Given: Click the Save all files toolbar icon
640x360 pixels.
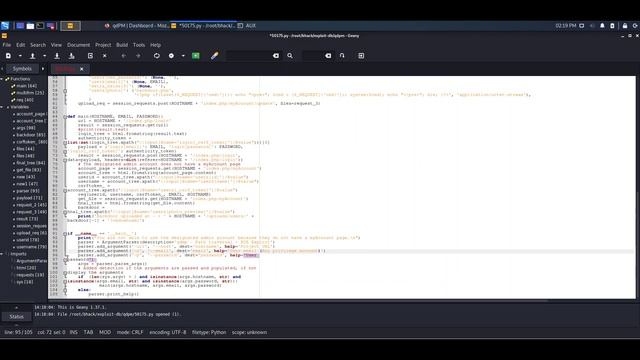Looking at the screenshot, I should (71, 56).
